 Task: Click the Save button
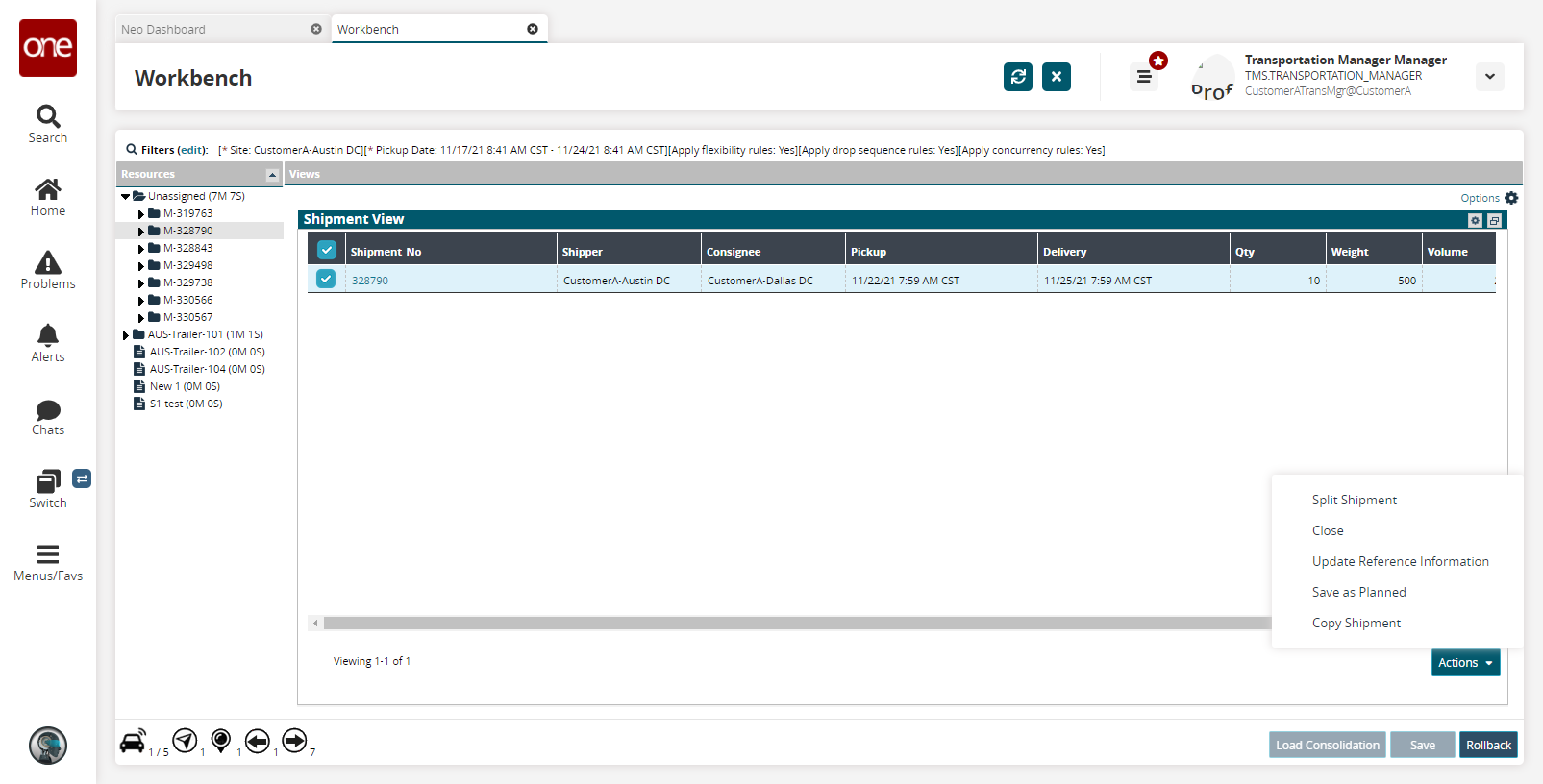pyautogui.click(x=1422, y=745)
